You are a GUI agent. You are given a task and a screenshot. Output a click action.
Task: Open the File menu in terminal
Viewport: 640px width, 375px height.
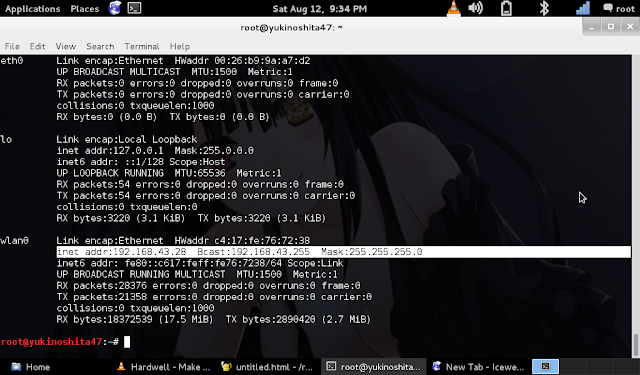(x=12, y=46)
